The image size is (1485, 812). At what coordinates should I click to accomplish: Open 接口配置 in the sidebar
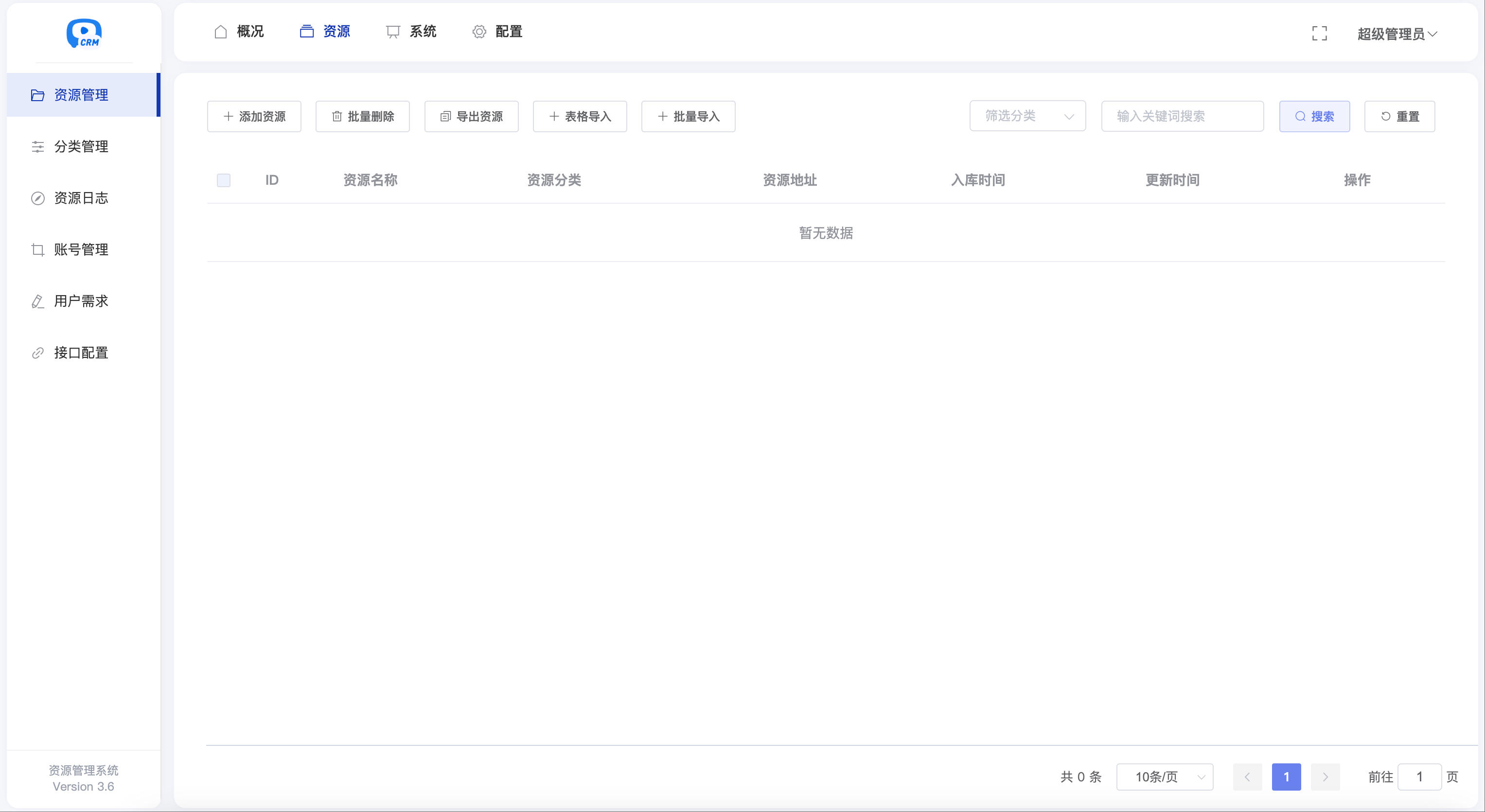(84, 353)
